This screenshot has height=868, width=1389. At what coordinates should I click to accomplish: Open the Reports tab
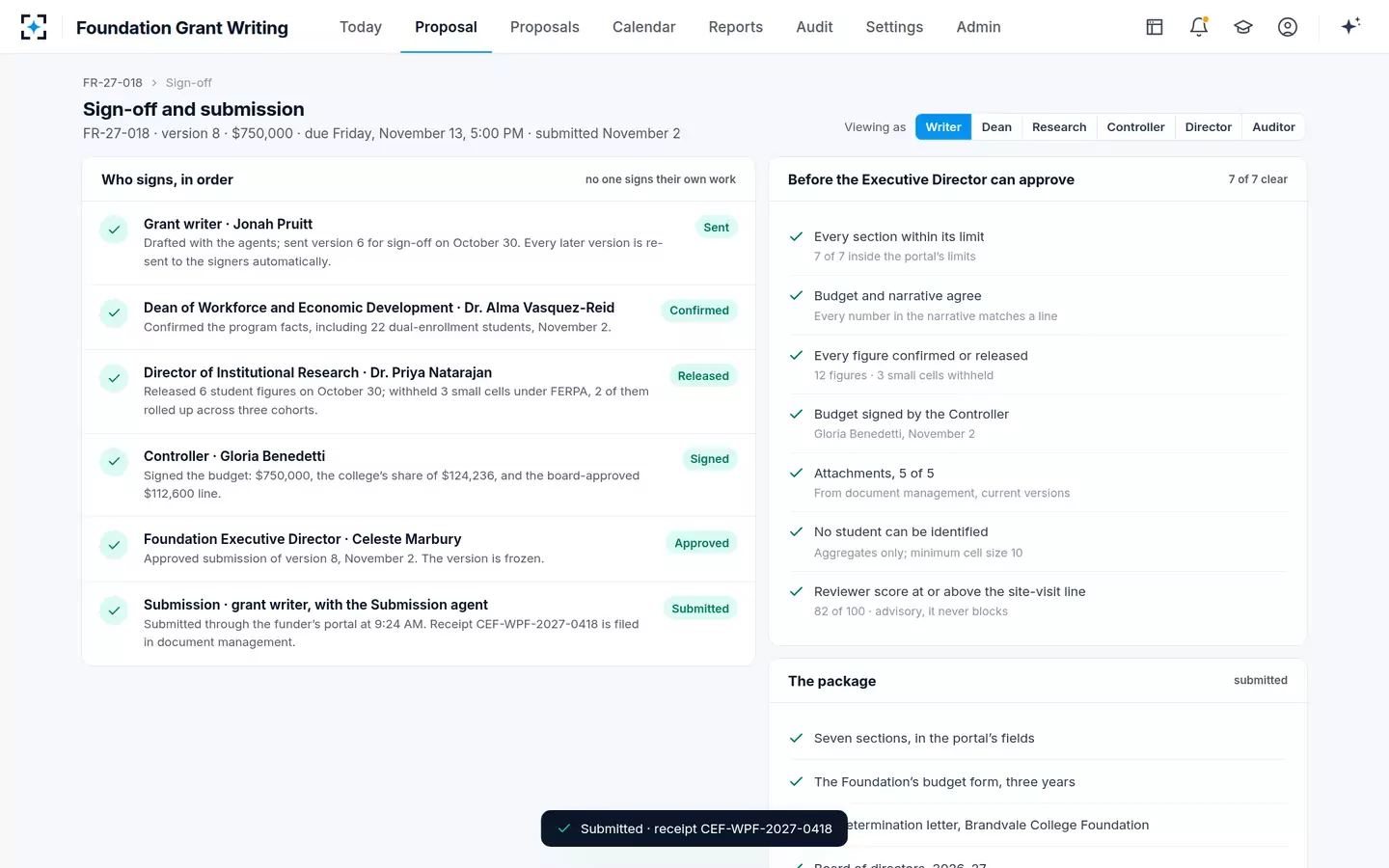click(x=736, y=27)
